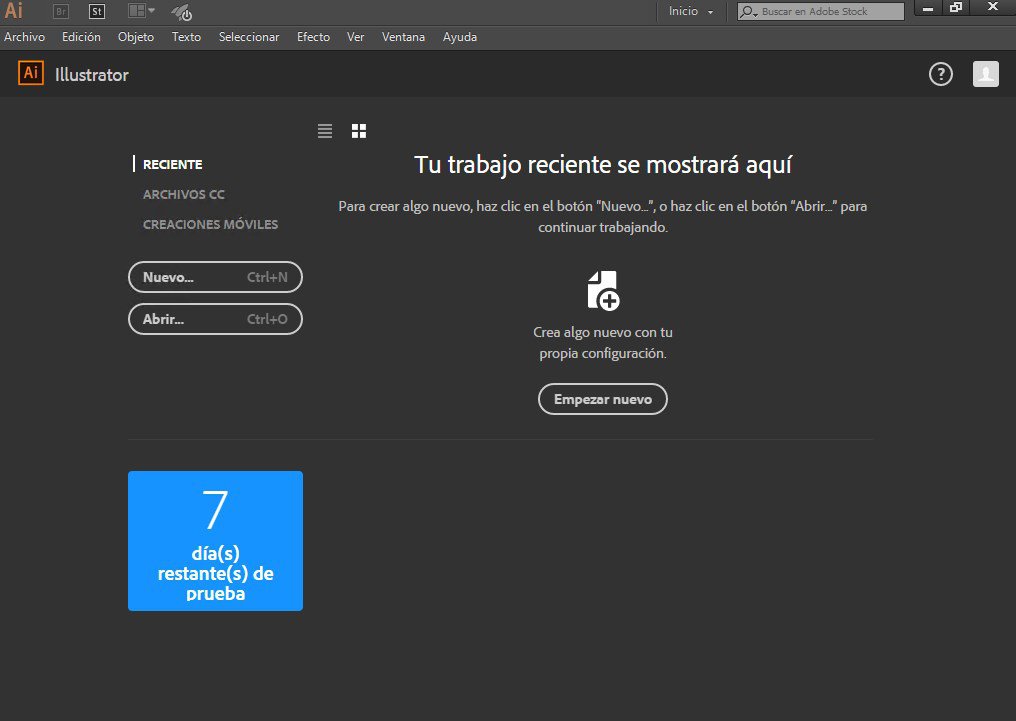
Task: Switch to grid thumbnail view
Action: coord(359,131)
